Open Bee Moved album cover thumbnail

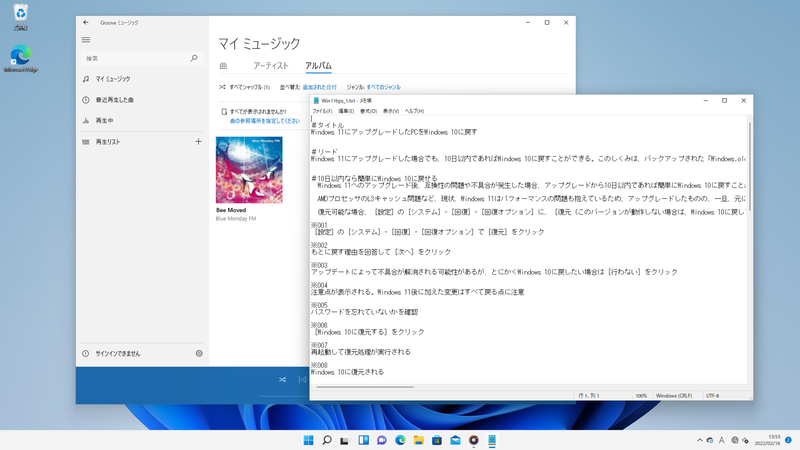pos(249,170)
